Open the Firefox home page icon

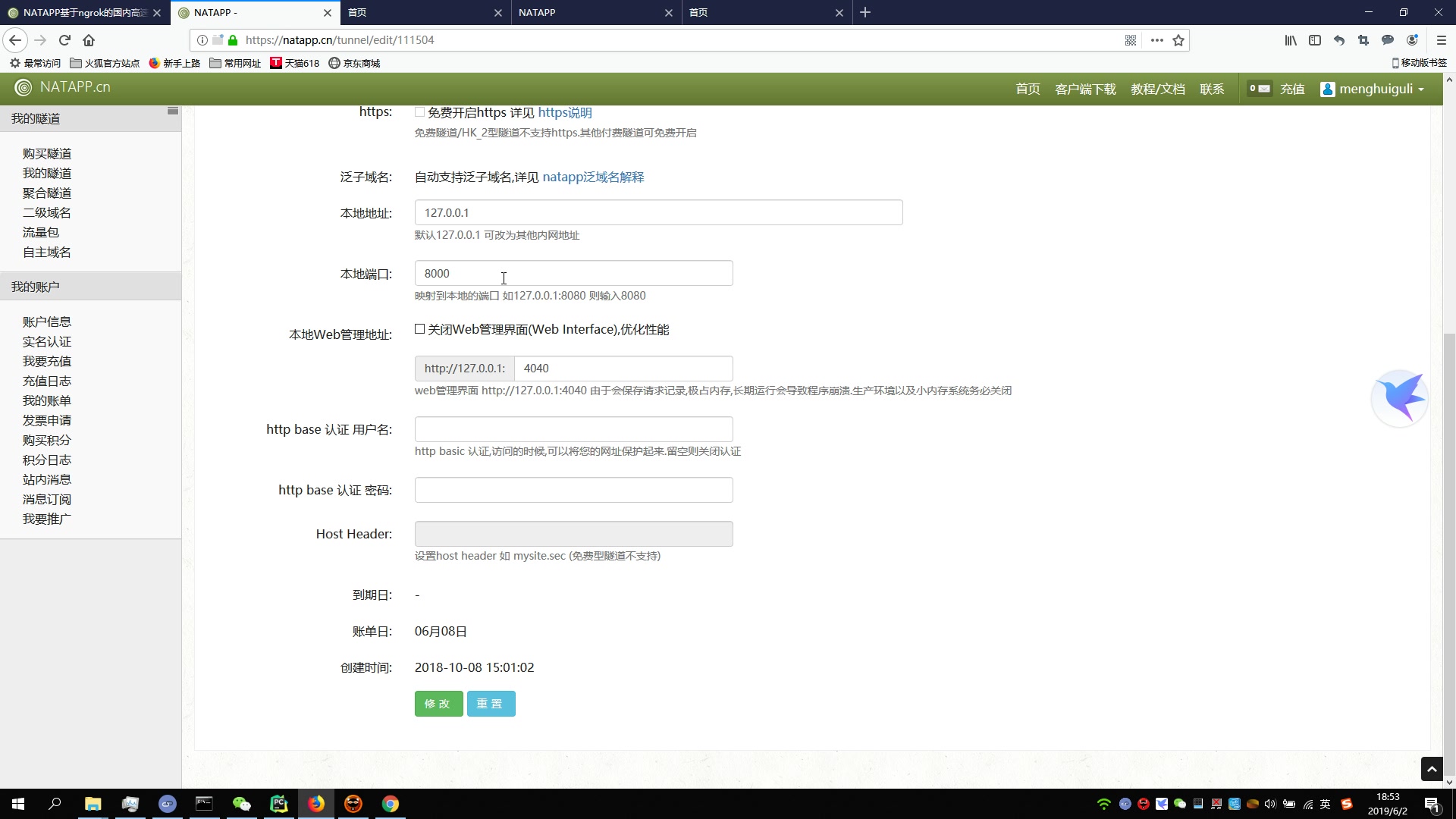pyautogui.click(x=89, y=40)
